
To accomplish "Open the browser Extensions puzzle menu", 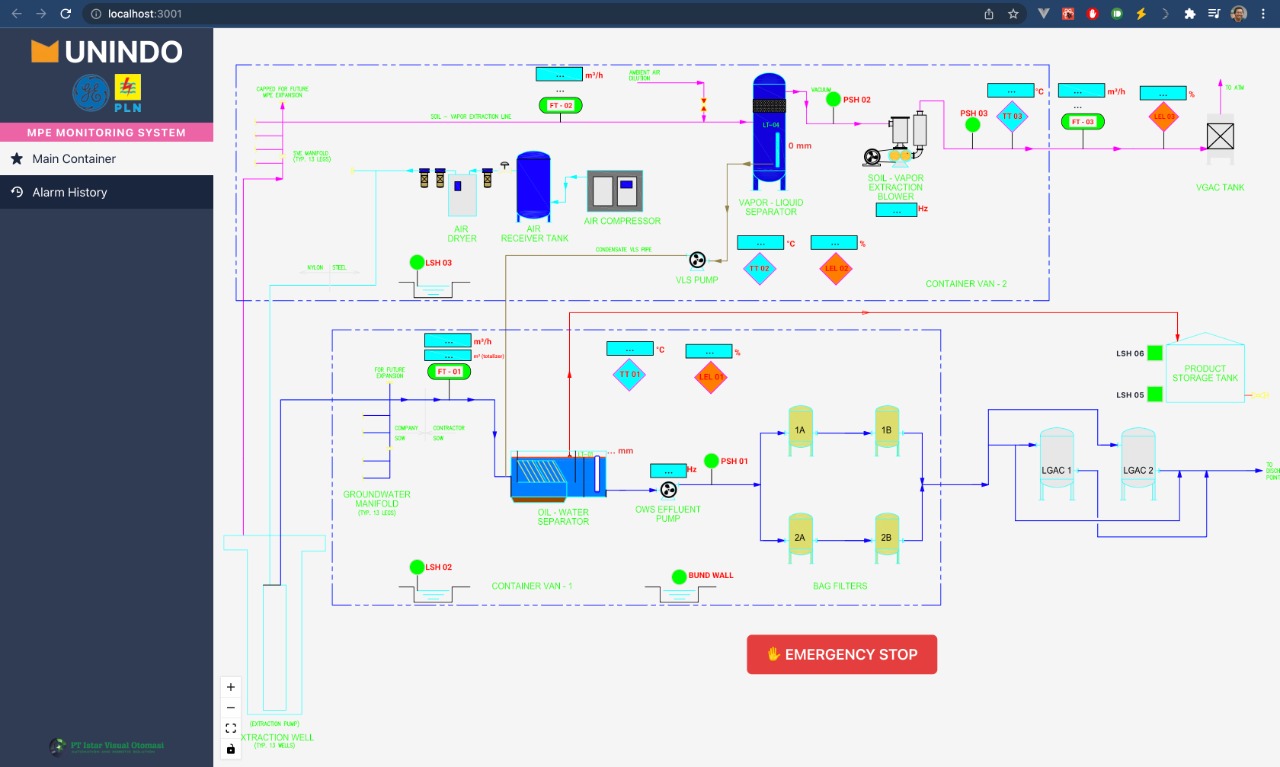I will pos(1189,14).
